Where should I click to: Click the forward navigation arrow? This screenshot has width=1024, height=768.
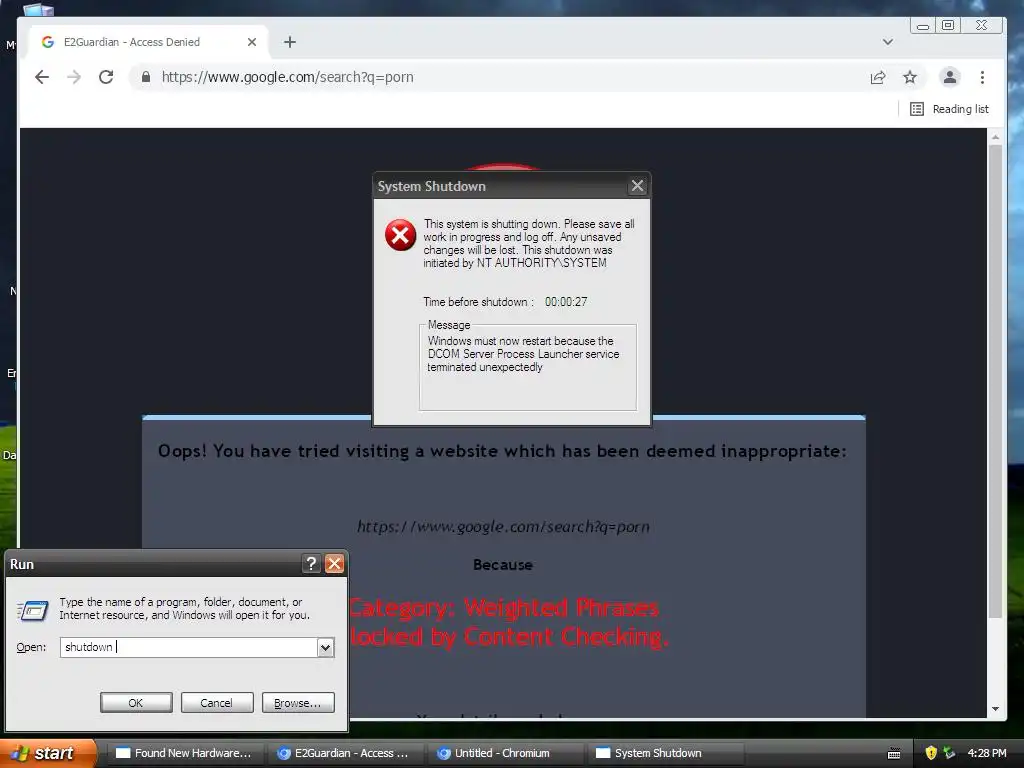74,77
